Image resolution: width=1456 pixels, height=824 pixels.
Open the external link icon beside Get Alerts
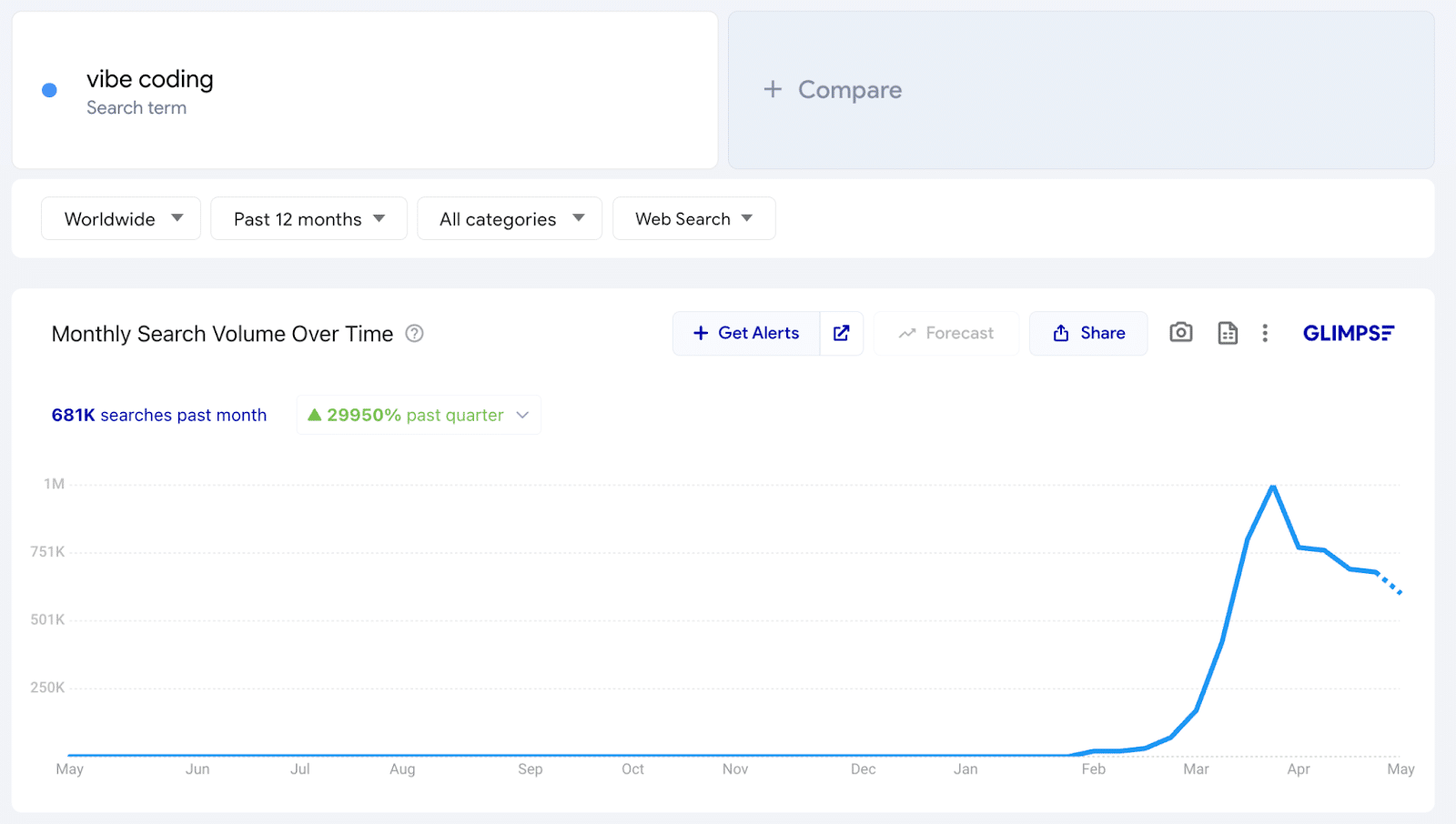click(x=842, y=333)
